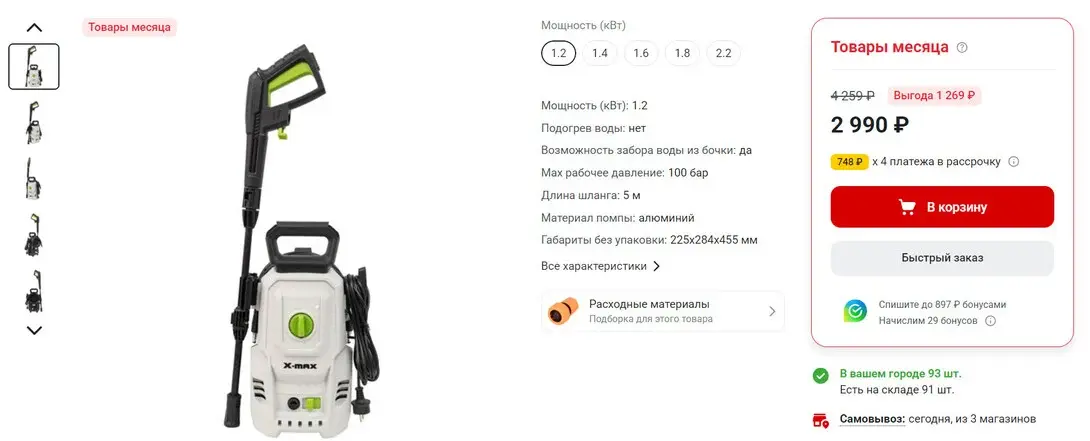Open the Самовывоз pickup link
Viewport: 1090px width, 441px height.
coord(872,419)
